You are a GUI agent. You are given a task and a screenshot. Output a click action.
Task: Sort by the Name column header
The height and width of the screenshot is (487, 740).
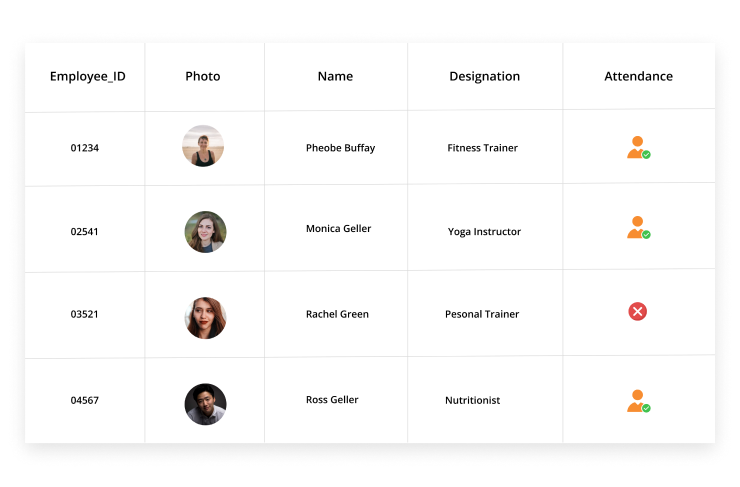pyautogui.click(x=336, y=76)
